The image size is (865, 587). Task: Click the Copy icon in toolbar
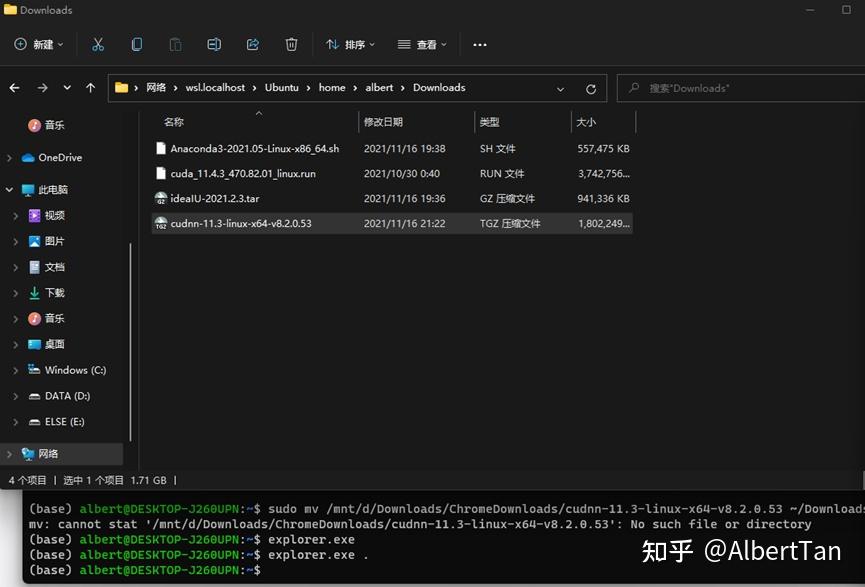[x=137, y=45]
